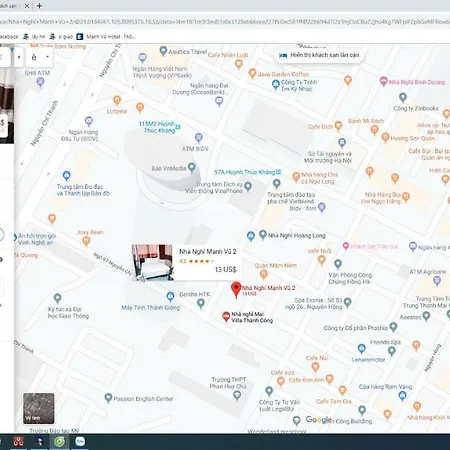The height and width of the screenshot is (450, 450).
Task: Switch to Vệ tinh satellite view thumbnail
Action: [39, 408]
